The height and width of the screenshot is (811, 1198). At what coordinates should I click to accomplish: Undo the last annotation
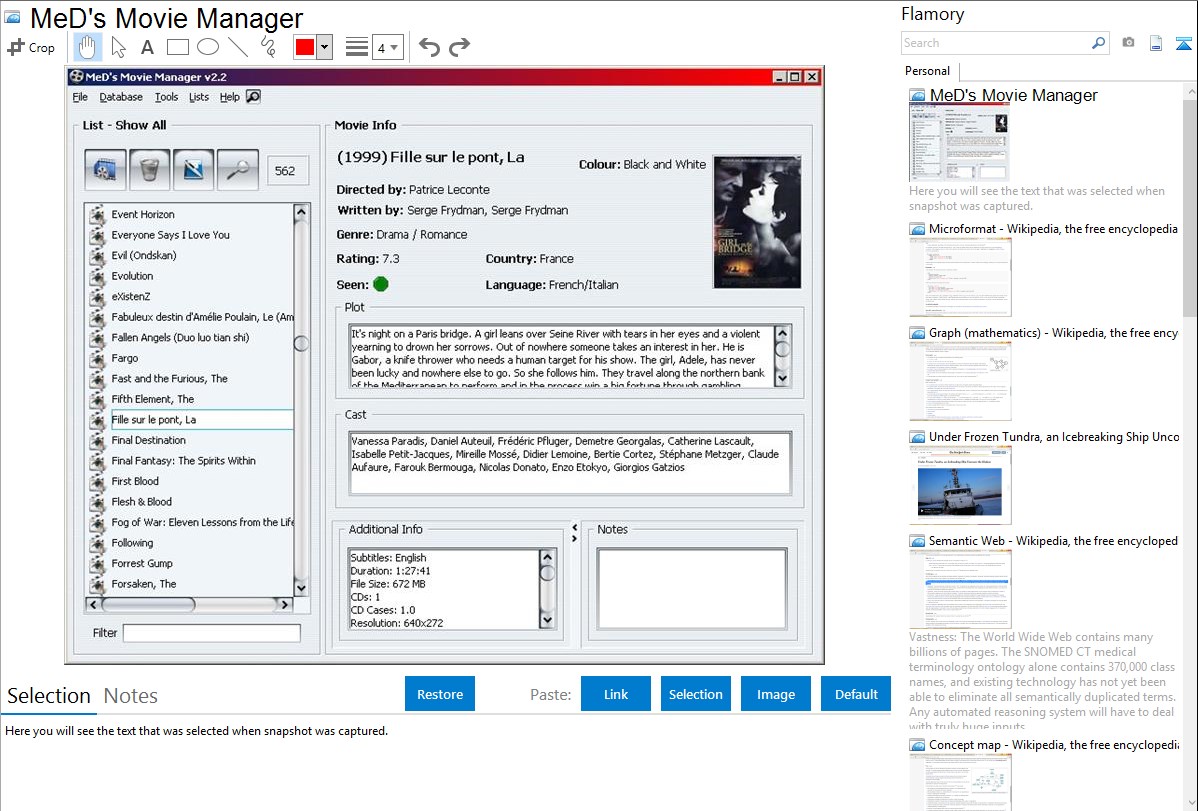[x=429, y=47]
